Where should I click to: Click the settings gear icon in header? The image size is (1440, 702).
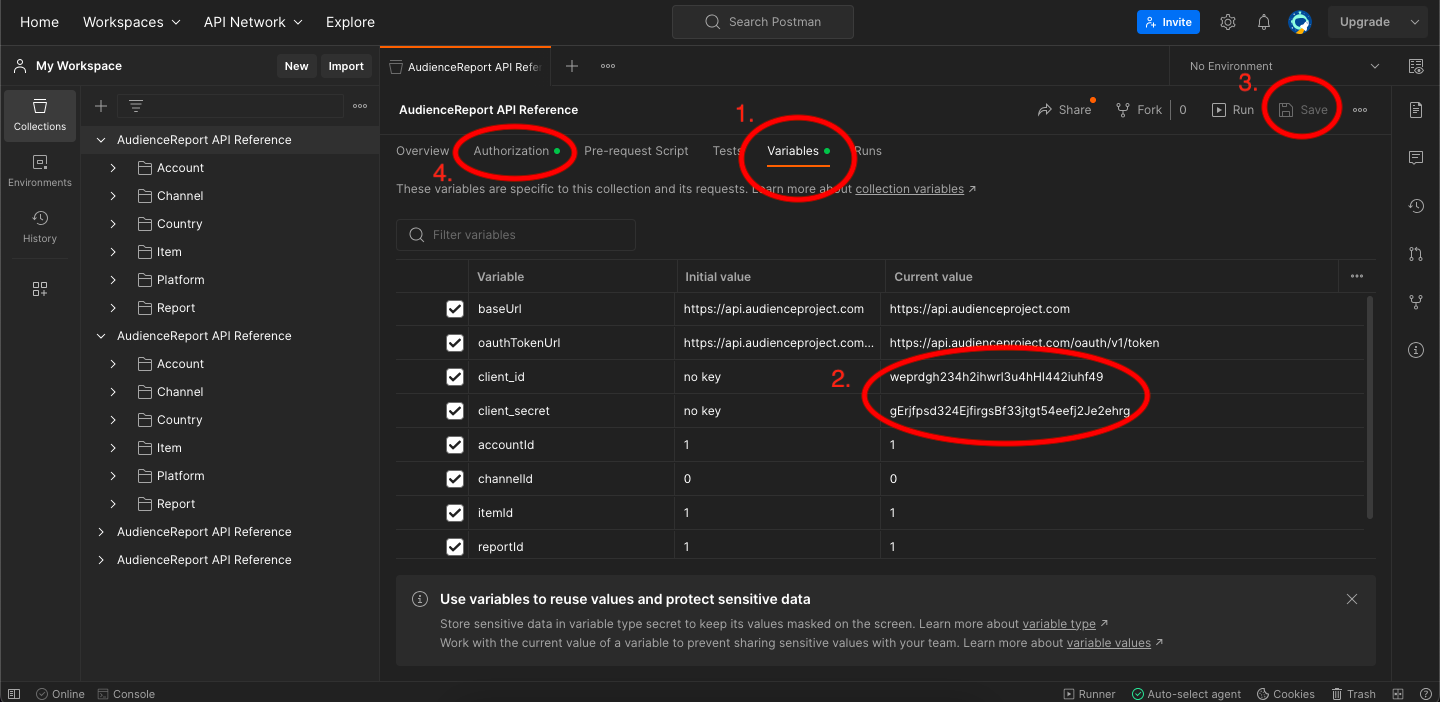tap(1228, 22)
